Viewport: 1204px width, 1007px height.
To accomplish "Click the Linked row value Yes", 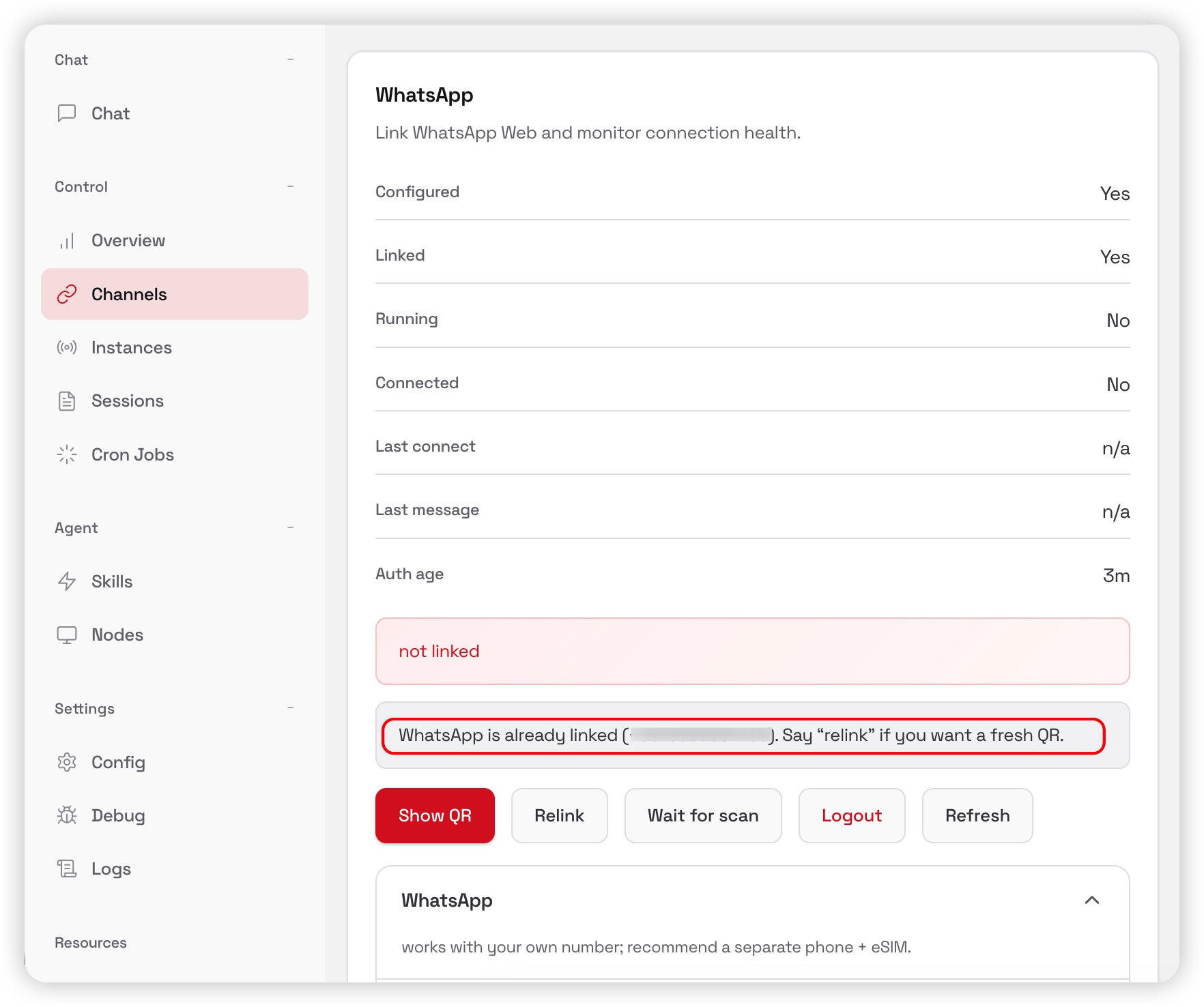I will click(x=1115, y=257).
